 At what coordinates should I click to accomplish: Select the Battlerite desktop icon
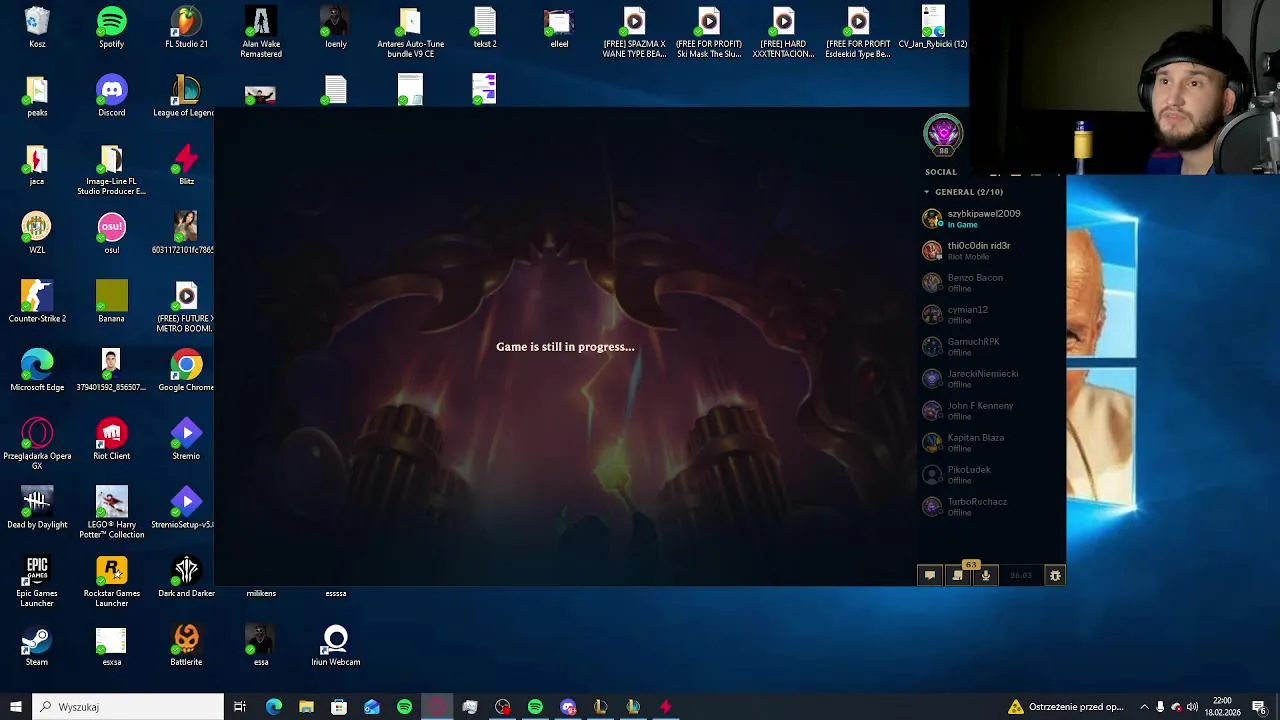[186, 645]
